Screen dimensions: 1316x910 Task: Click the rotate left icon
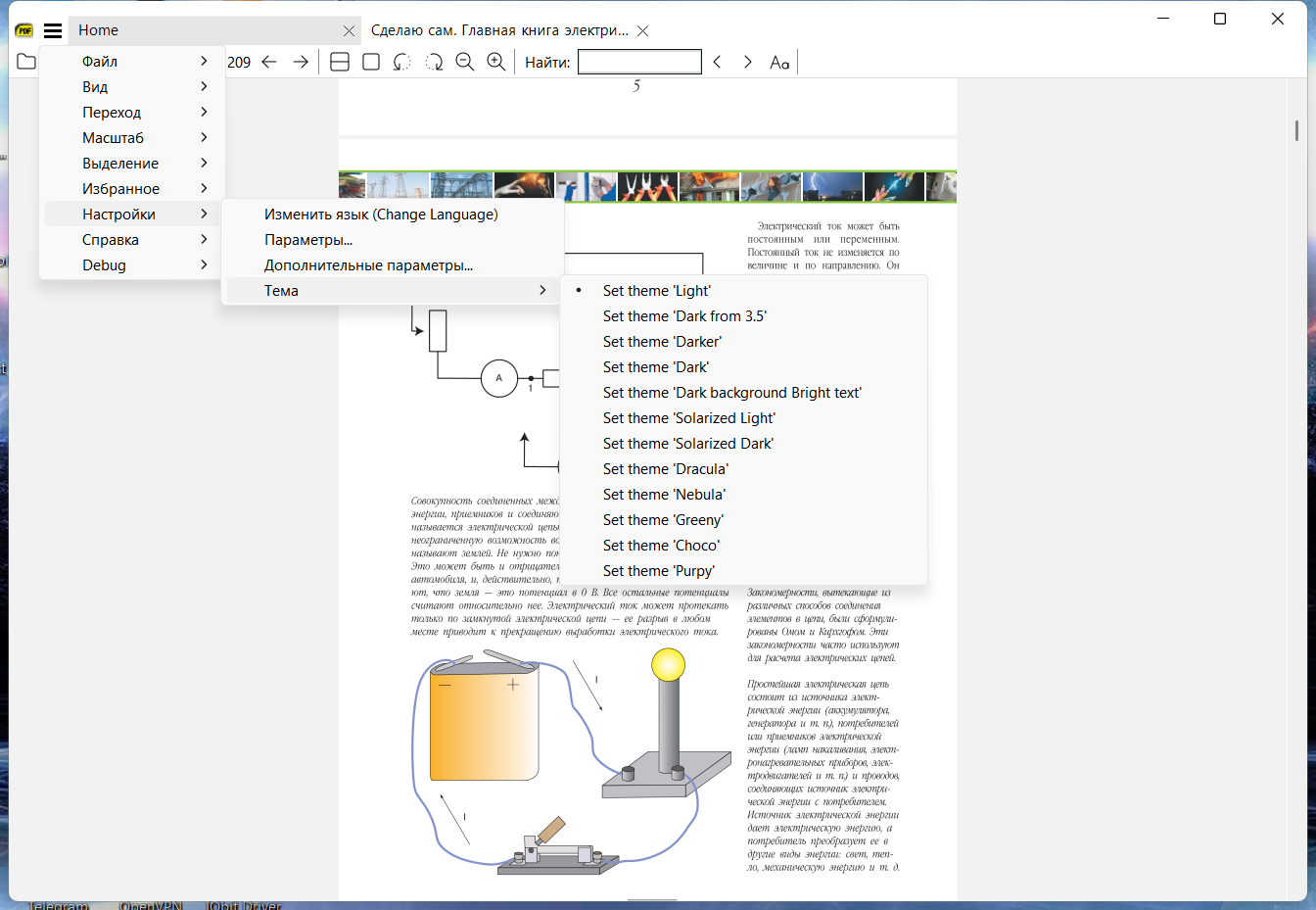(x=401, y=62)
